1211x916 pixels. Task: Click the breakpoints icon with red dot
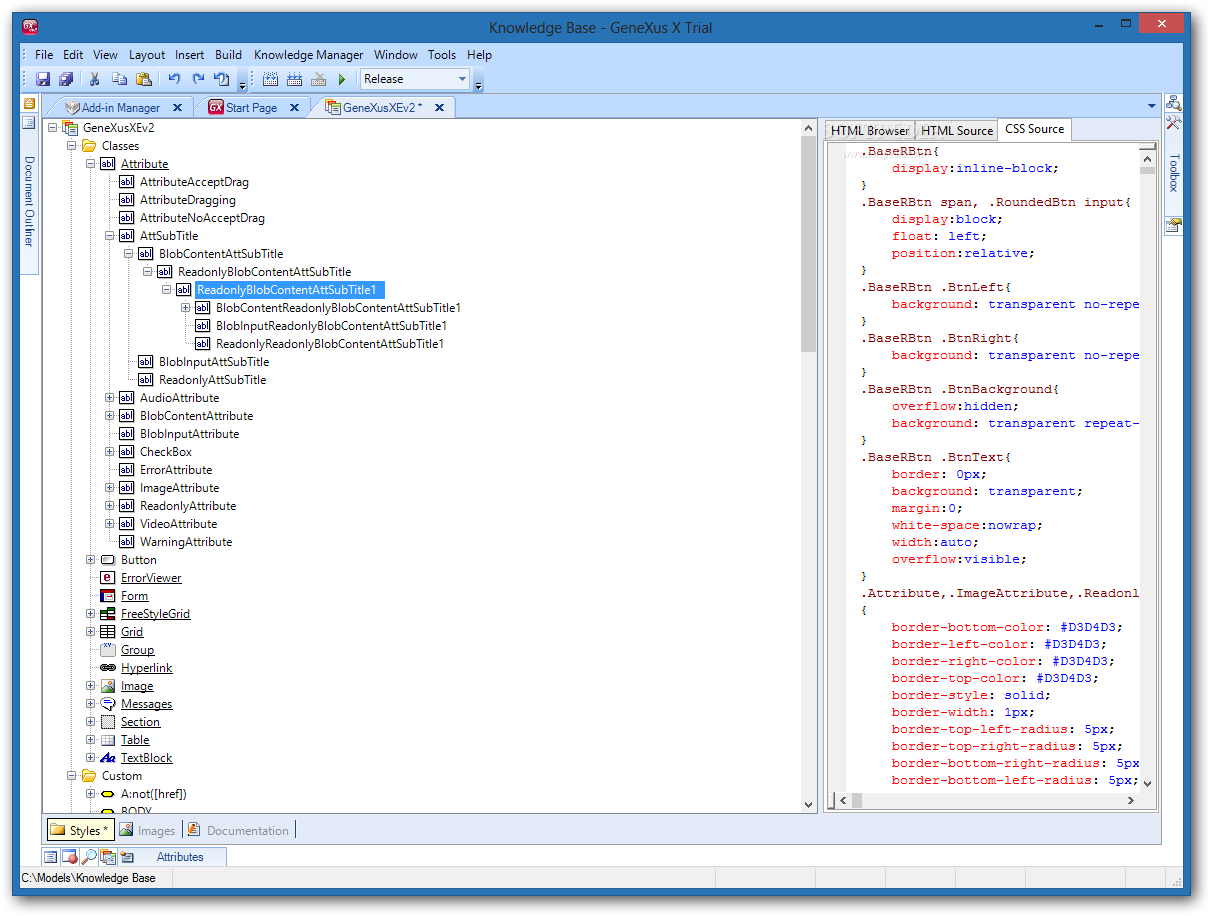click(x=70, y=857)
